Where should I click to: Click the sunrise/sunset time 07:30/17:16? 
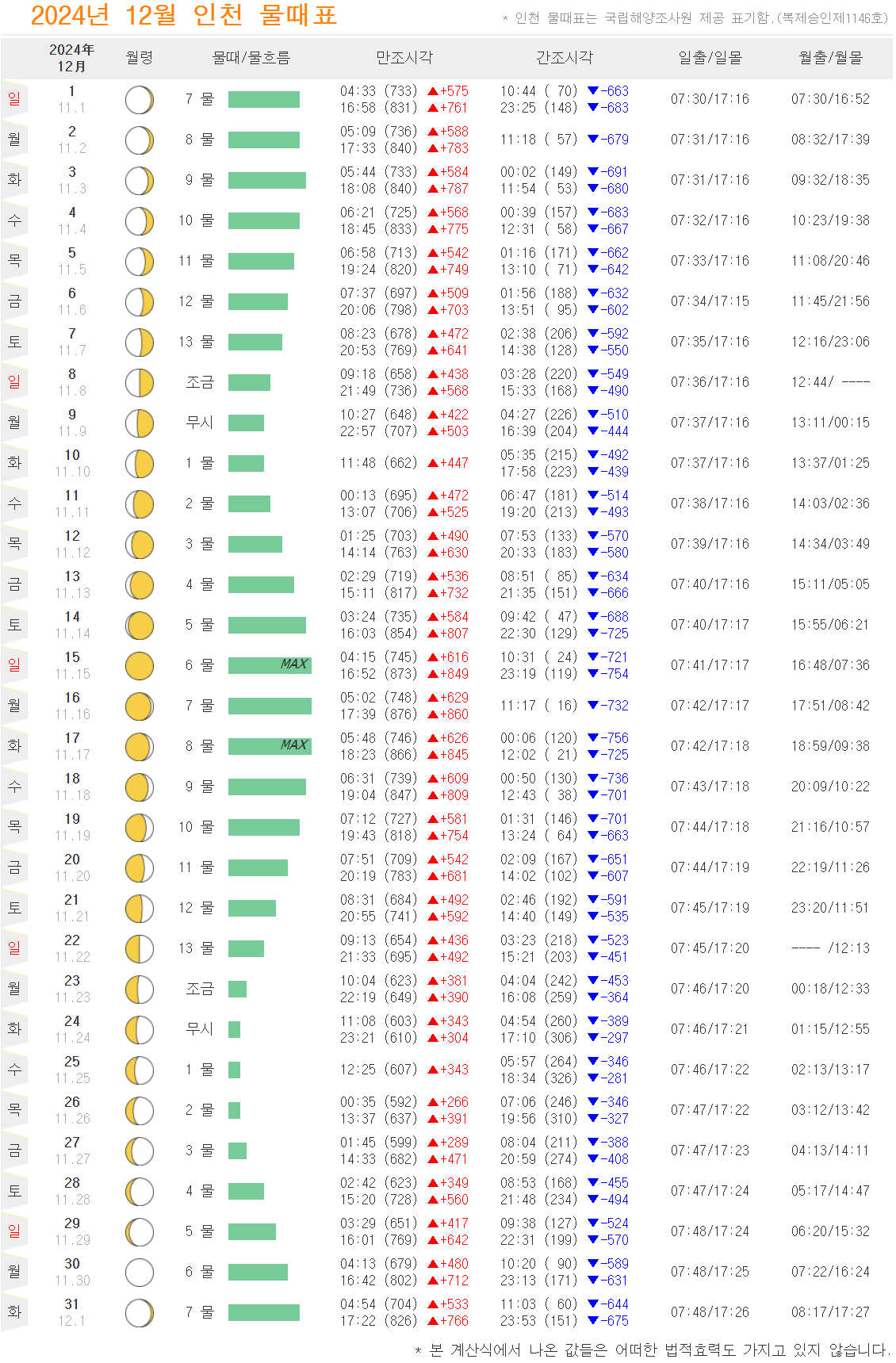(710, 99)
